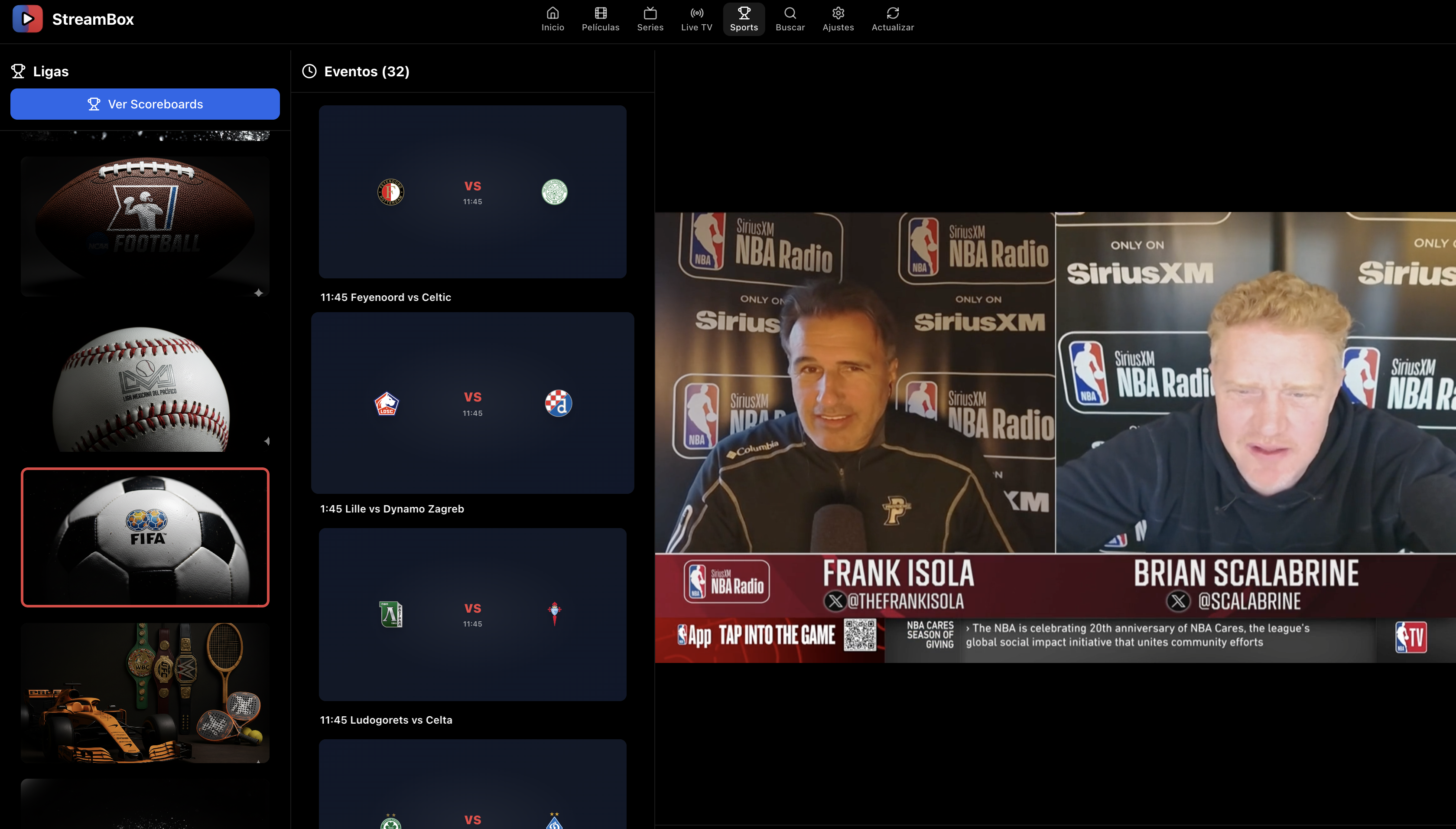Select the NCAA Football league thumbnail
Screen dimensions: 1456x829
click(x=145, y=226)
